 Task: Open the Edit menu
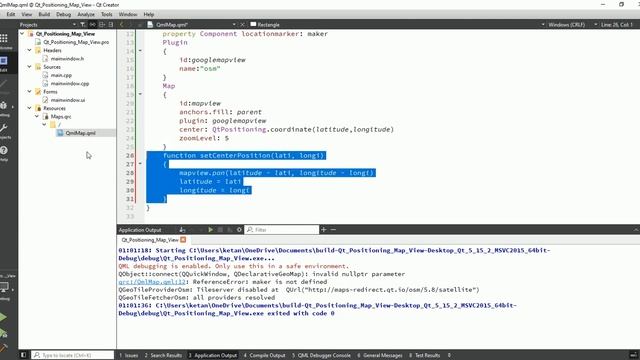11,14
